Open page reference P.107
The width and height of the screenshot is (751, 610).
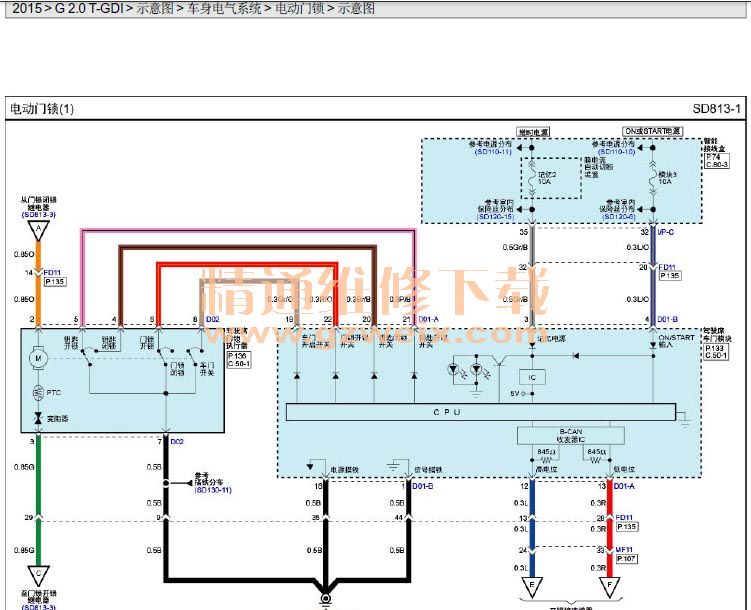pos(626,558)
